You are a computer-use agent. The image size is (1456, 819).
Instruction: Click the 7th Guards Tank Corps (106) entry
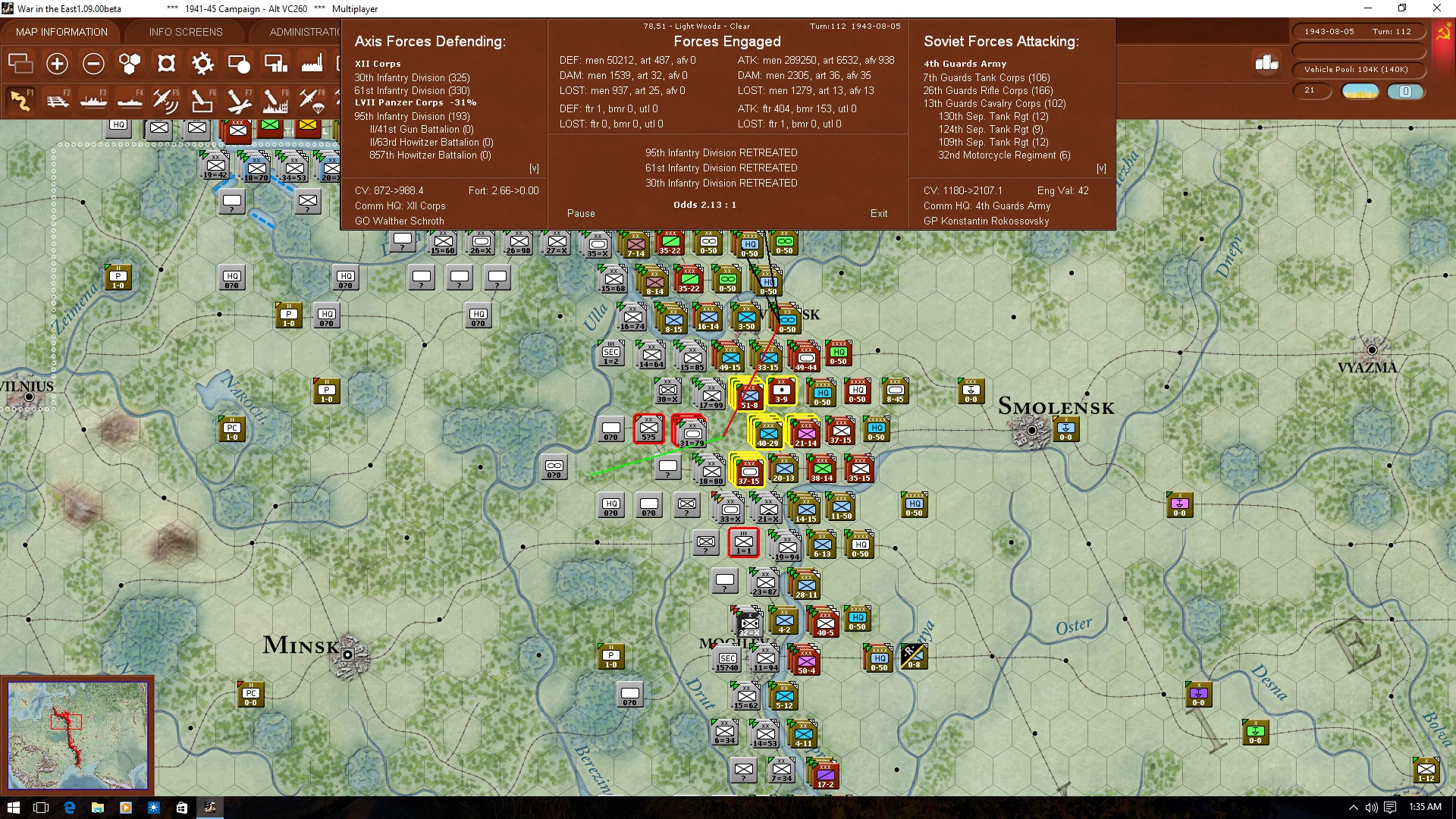pyautogui.click(x=986, y=78)
